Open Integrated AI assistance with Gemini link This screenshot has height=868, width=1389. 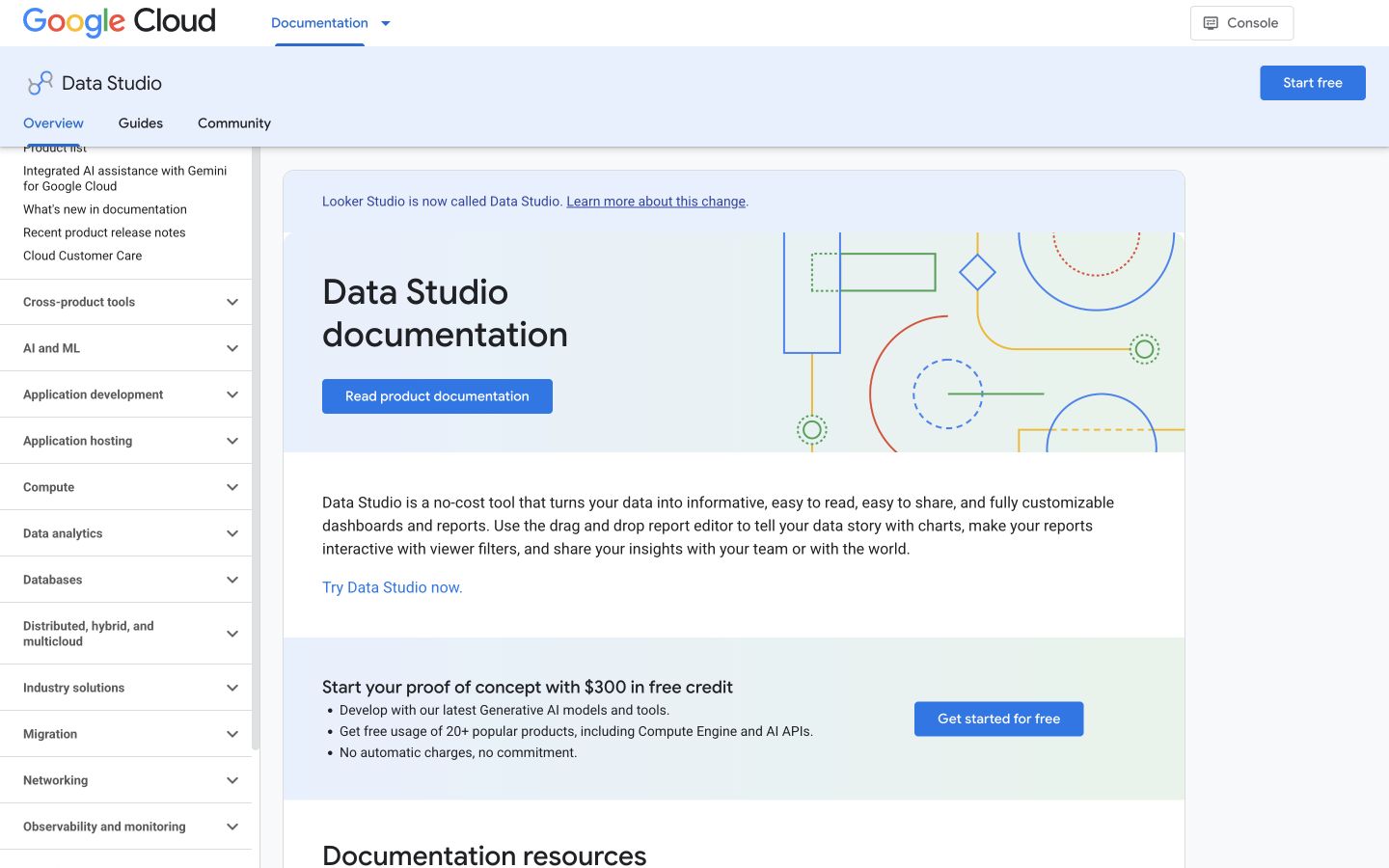pos(125,178)
